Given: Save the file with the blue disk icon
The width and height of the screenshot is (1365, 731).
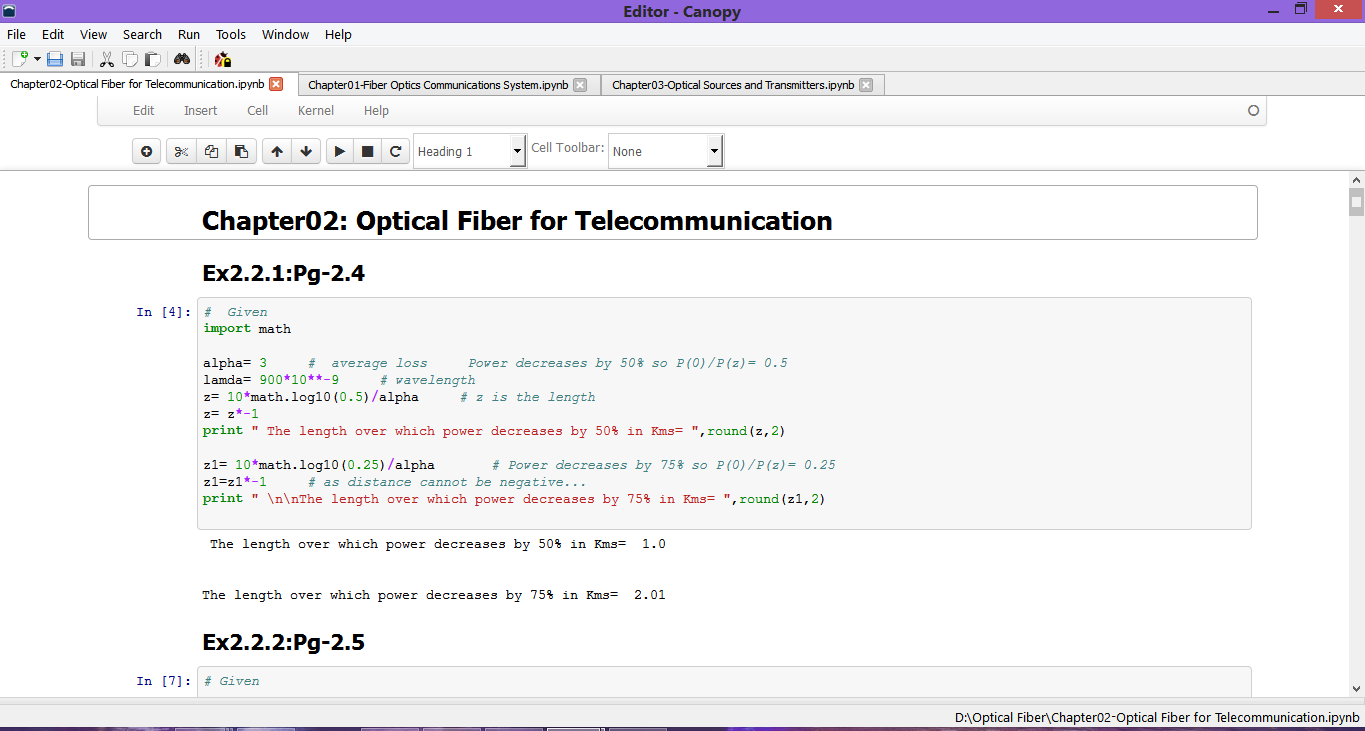Looking at the screenshot, I should point(55,60).
